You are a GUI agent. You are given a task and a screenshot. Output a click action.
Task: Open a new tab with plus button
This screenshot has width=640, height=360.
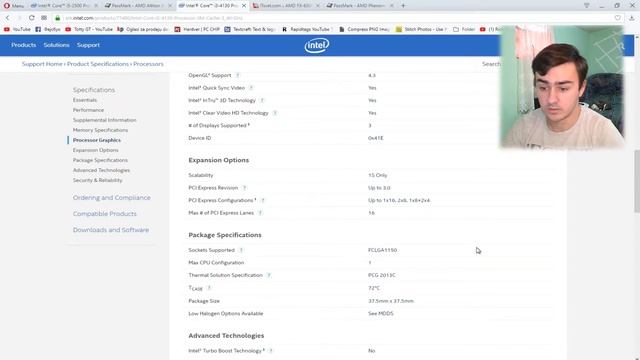pyautogui.click(x=403, y=6)
